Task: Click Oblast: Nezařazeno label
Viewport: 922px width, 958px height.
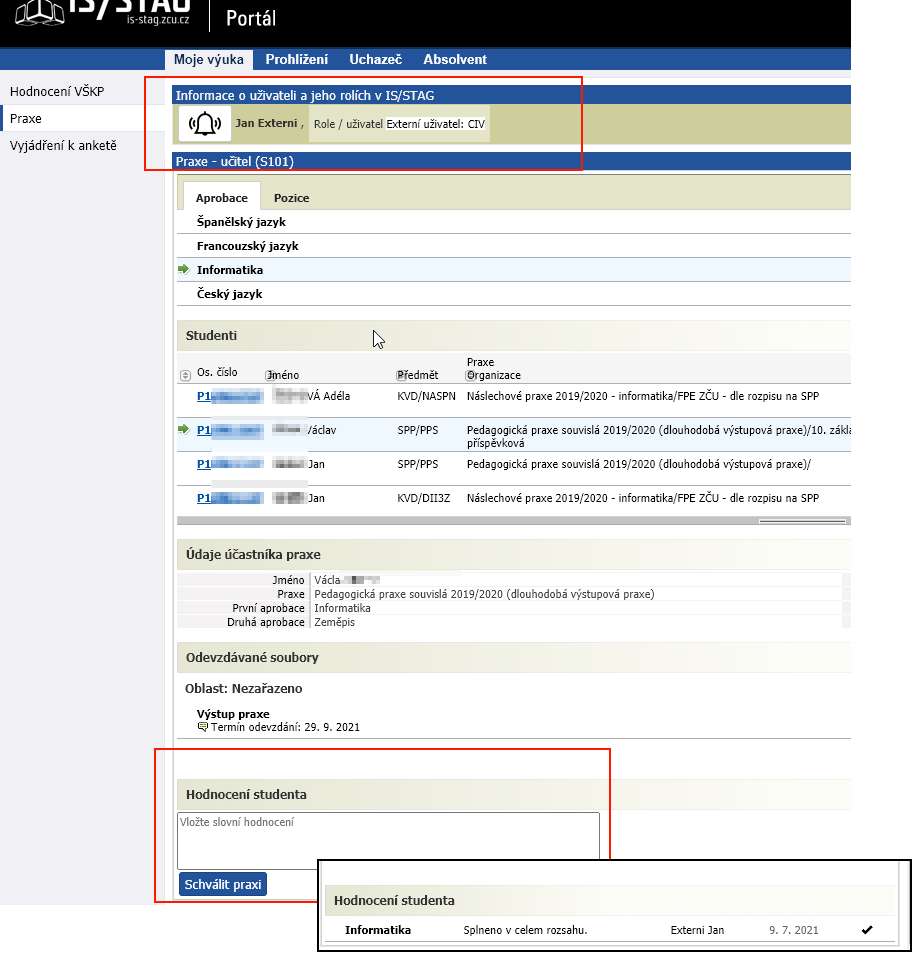Action: (243, 689)
